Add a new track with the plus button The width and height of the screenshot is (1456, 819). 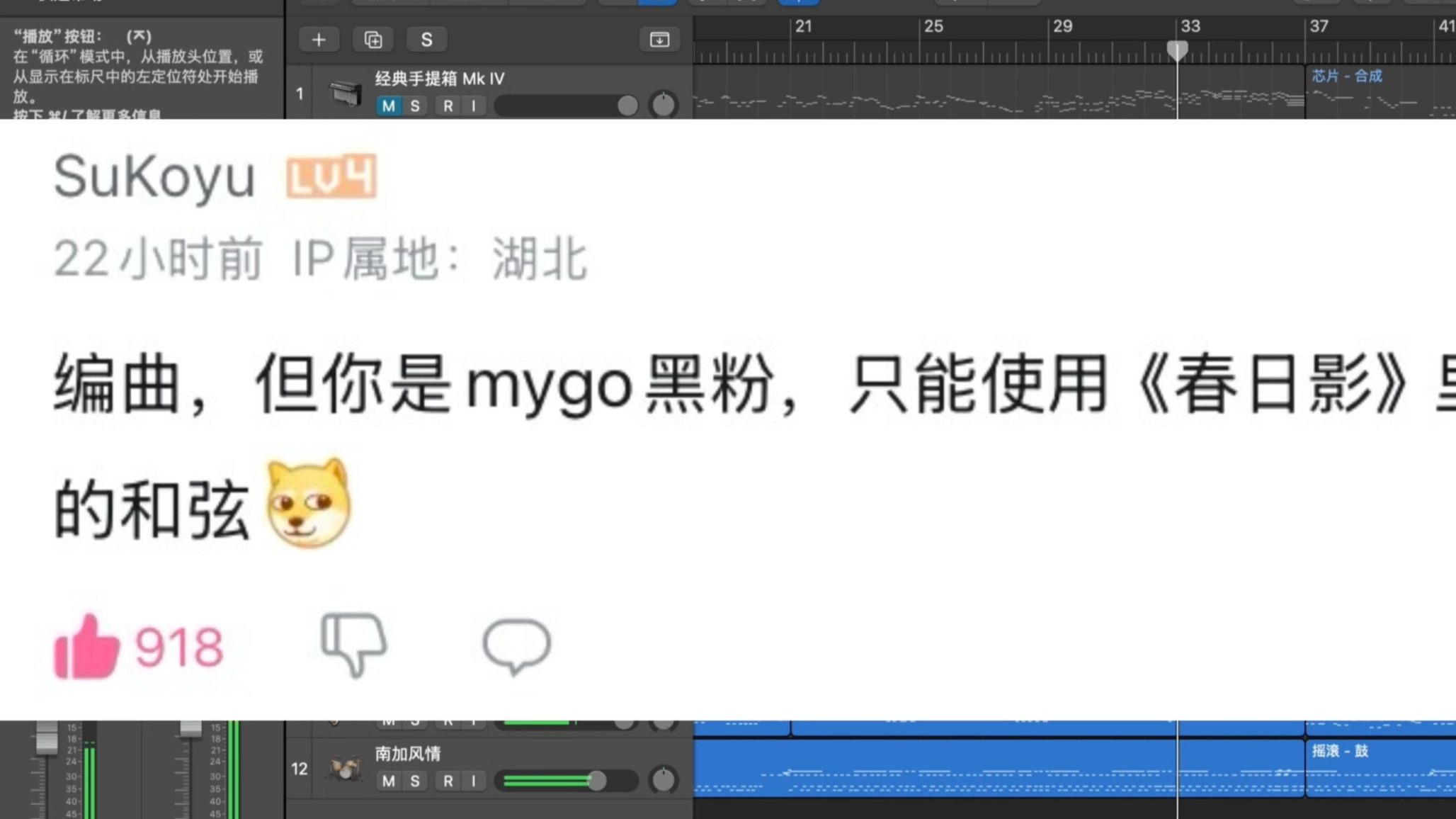(319, 40)
